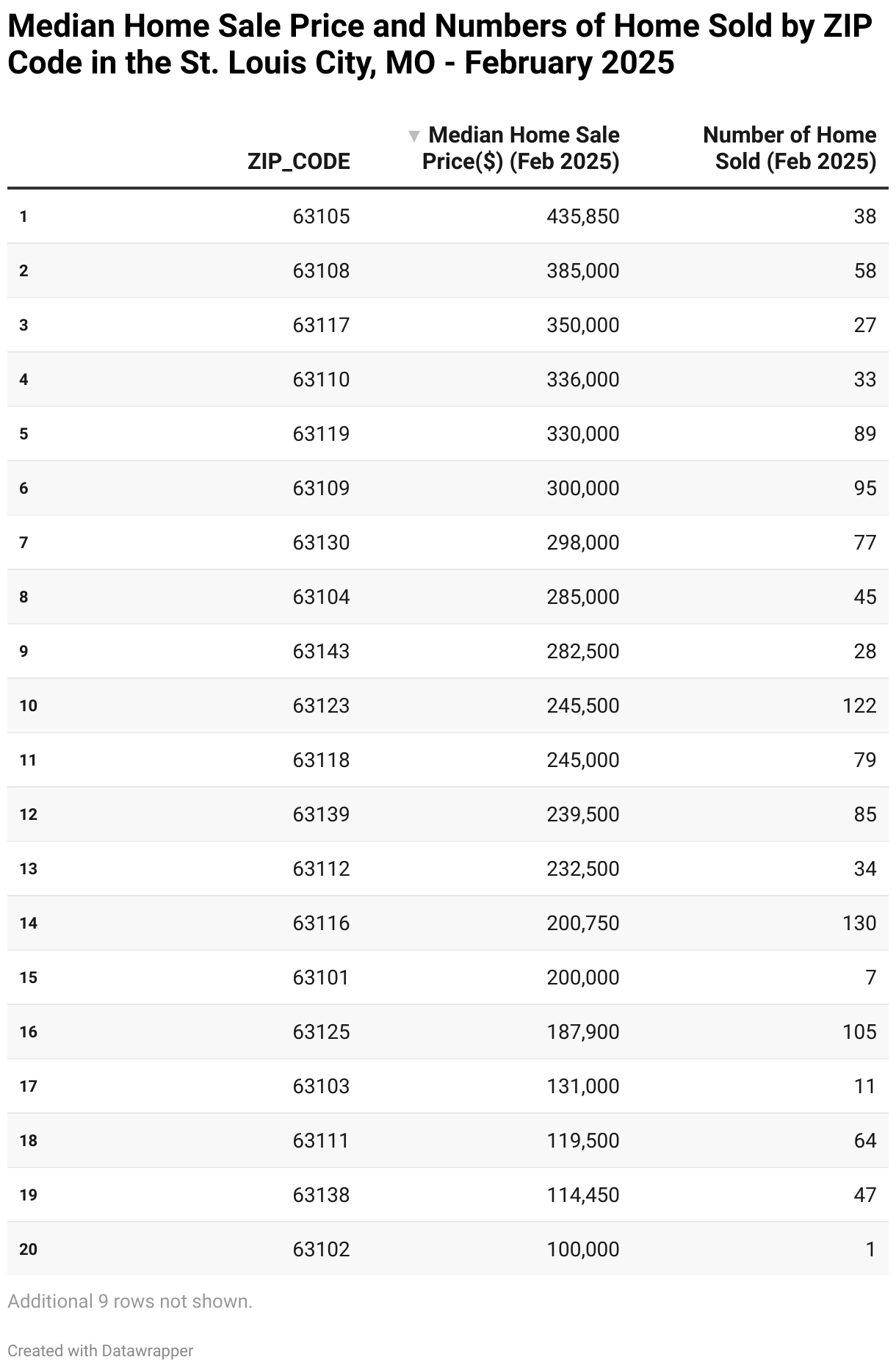The image size is (896, 1368).
Task: Select ZIP code 63105 cell
Action: [321, 216]
